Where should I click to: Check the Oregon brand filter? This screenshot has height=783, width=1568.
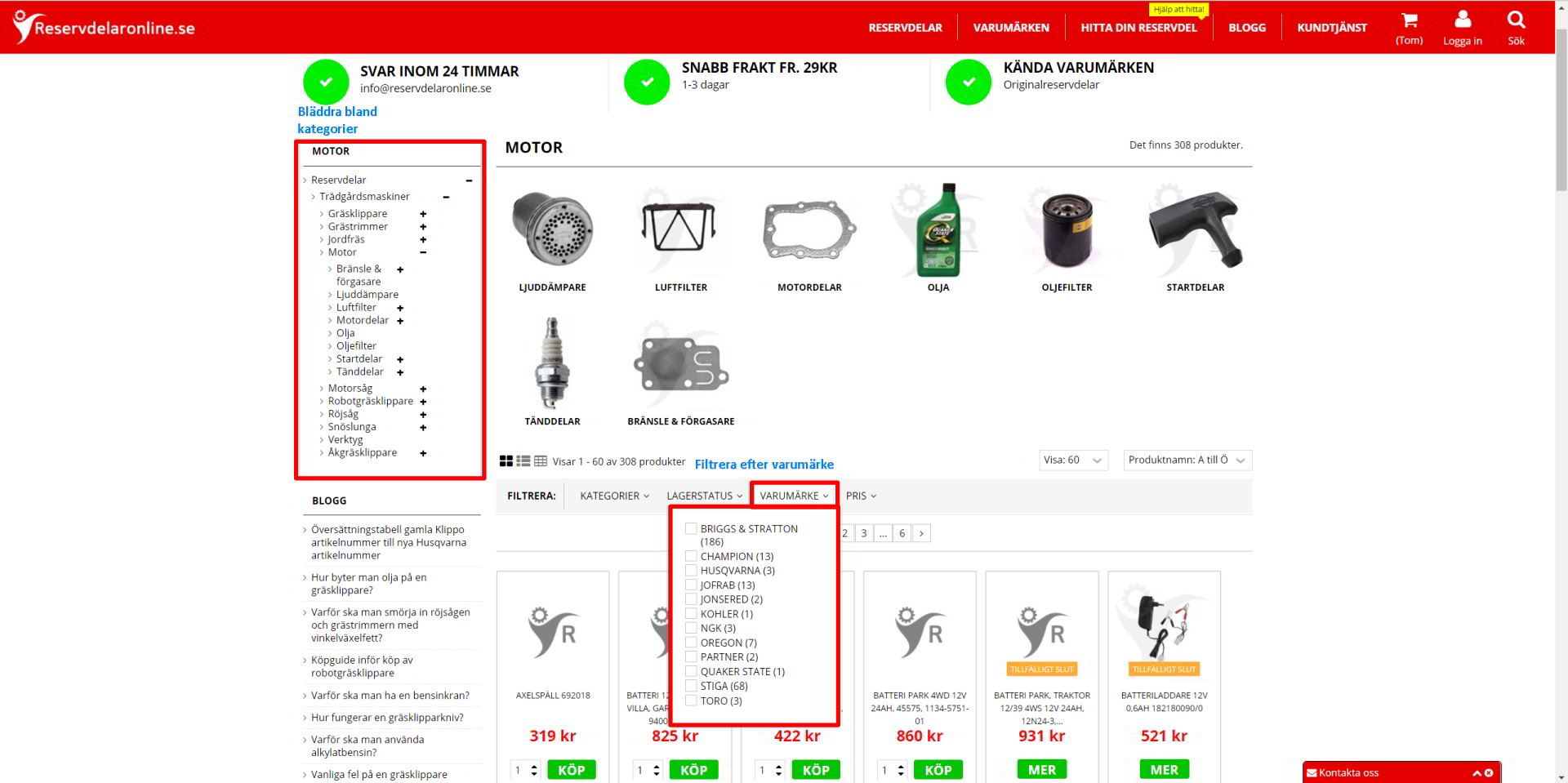691,643
